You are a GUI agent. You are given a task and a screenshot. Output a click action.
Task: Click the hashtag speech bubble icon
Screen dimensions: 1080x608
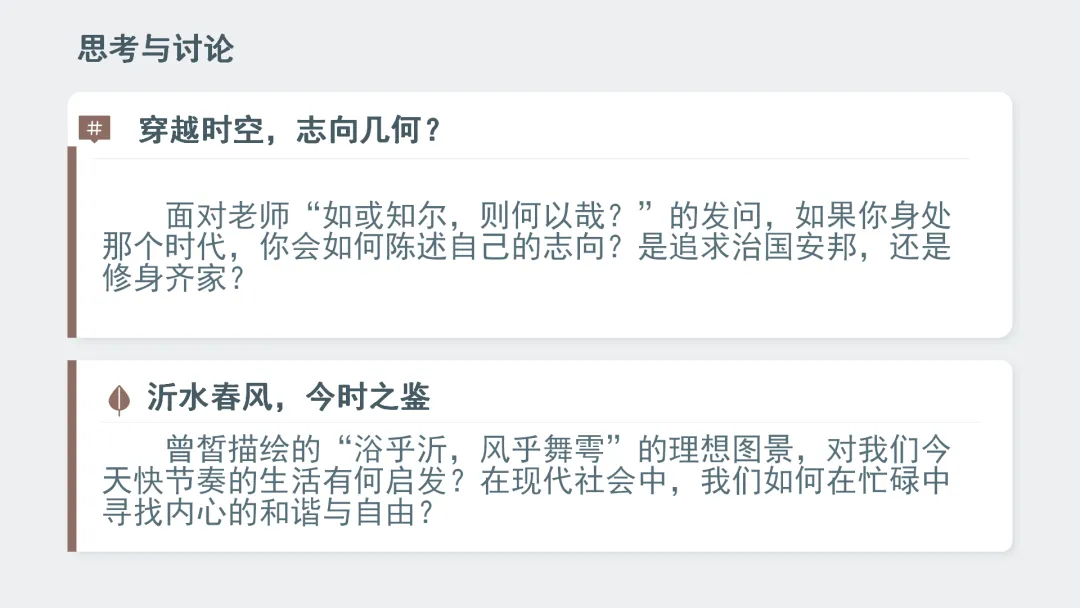[x=94, y=129]
